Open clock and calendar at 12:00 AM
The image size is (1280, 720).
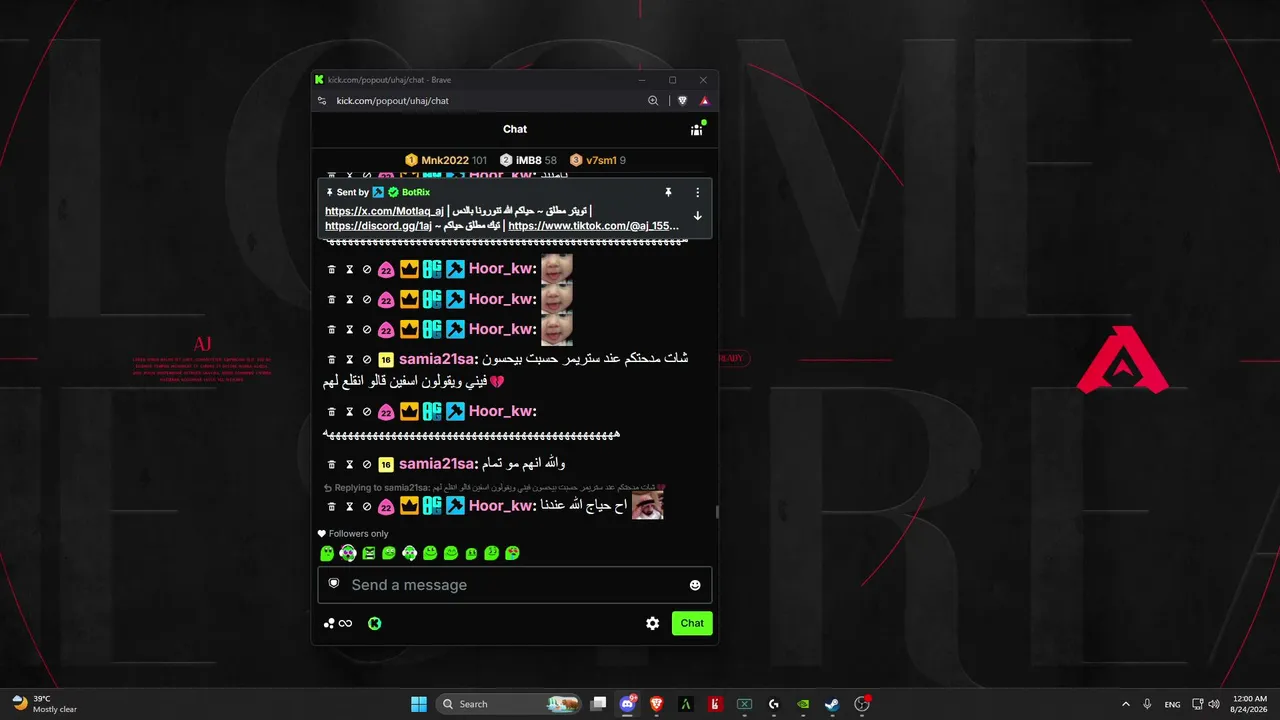[1250, 704]
